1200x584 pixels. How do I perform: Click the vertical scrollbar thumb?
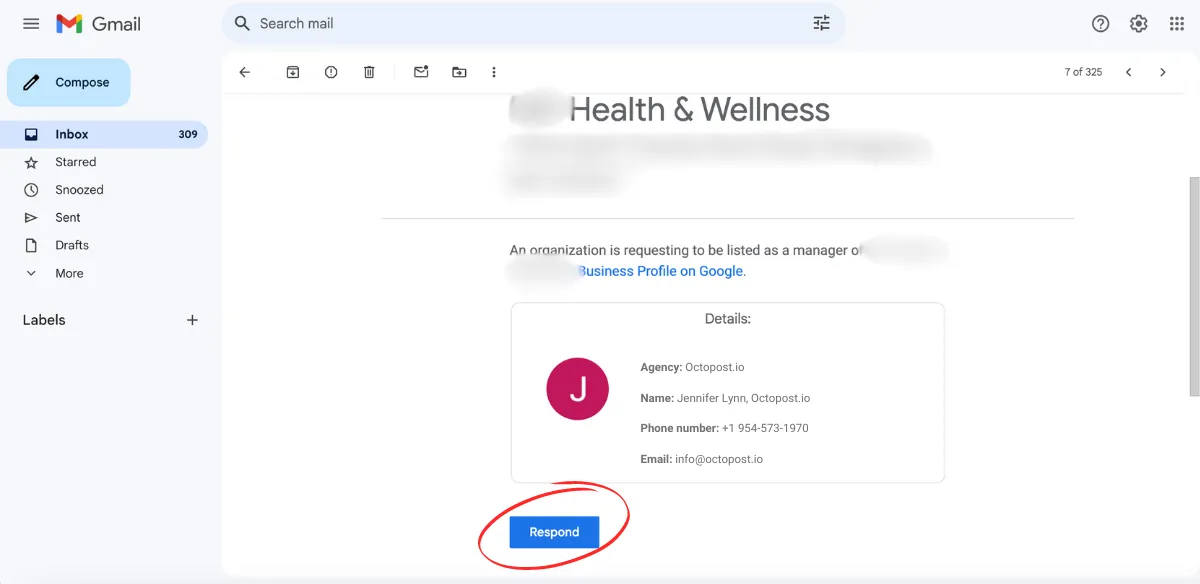click(x=1193, y=288)
